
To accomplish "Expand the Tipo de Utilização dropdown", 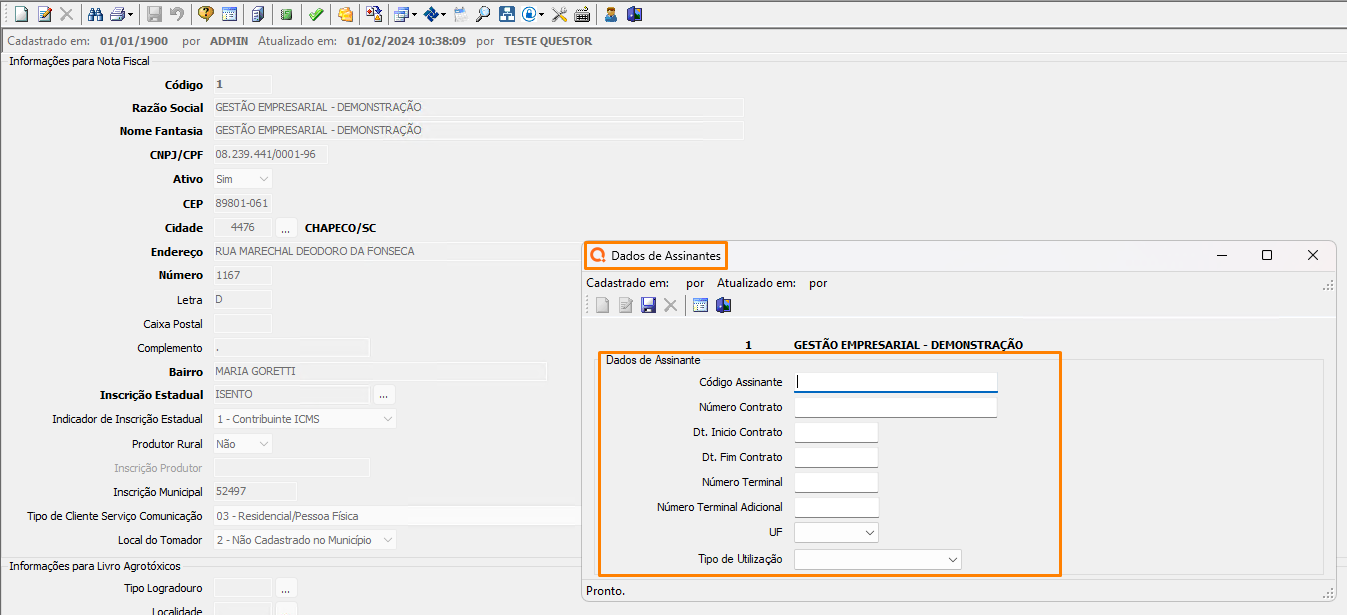I will [952, 560].
